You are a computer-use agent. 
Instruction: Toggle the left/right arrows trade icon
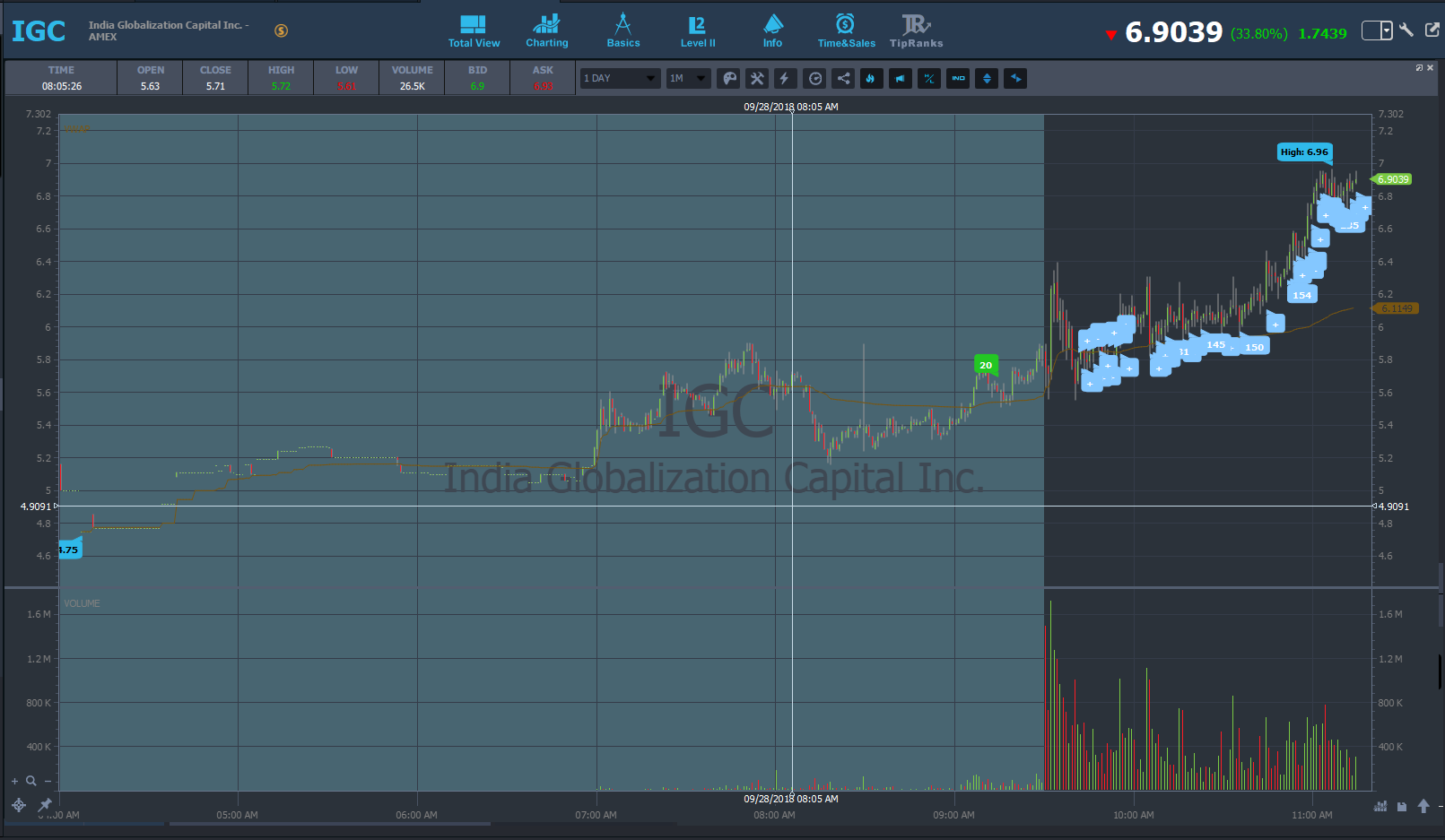pos(1015,79)
